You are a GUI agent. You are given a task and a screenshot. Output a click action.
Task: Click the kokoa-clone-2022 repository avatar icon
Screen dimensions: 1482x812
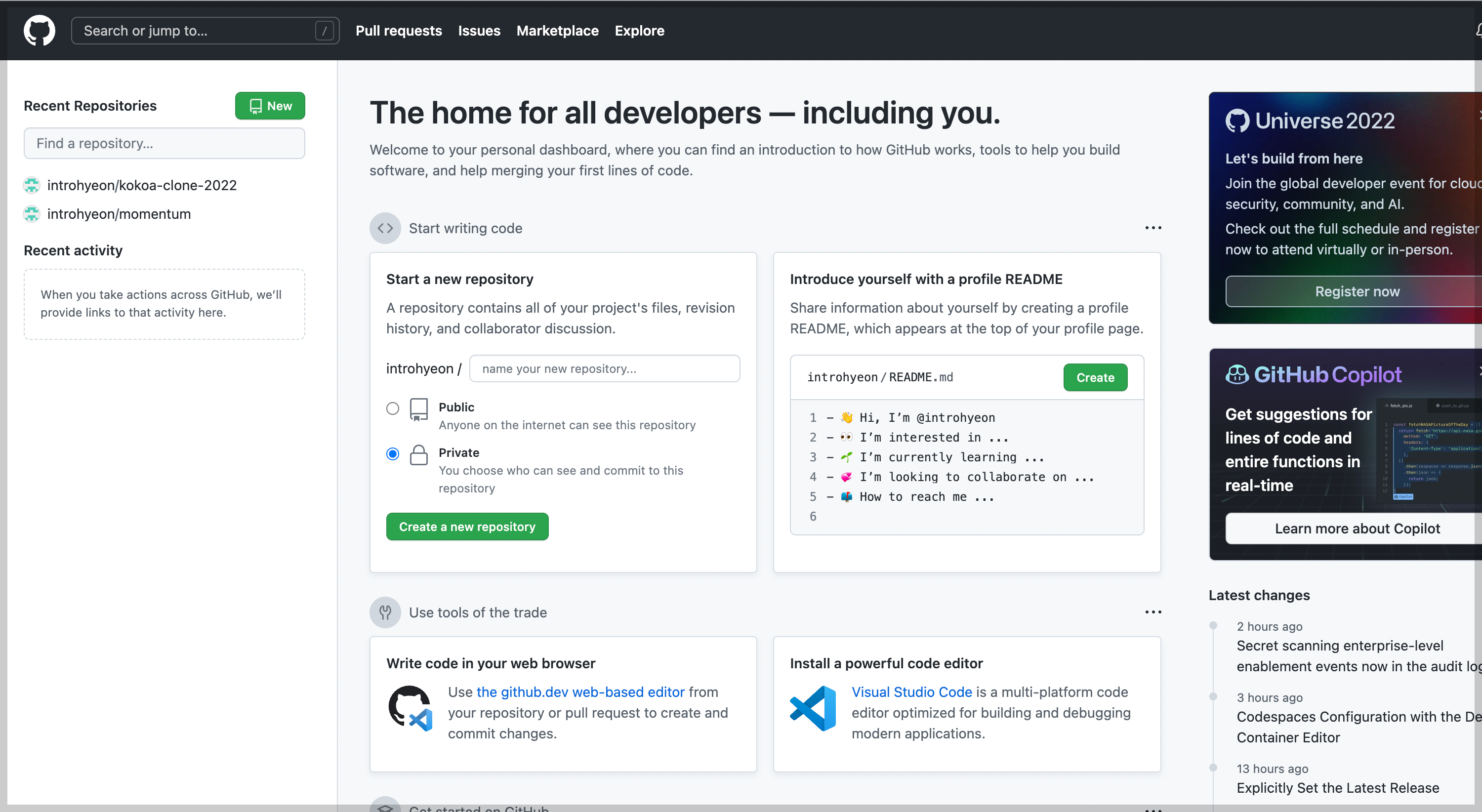coord(32,185)
